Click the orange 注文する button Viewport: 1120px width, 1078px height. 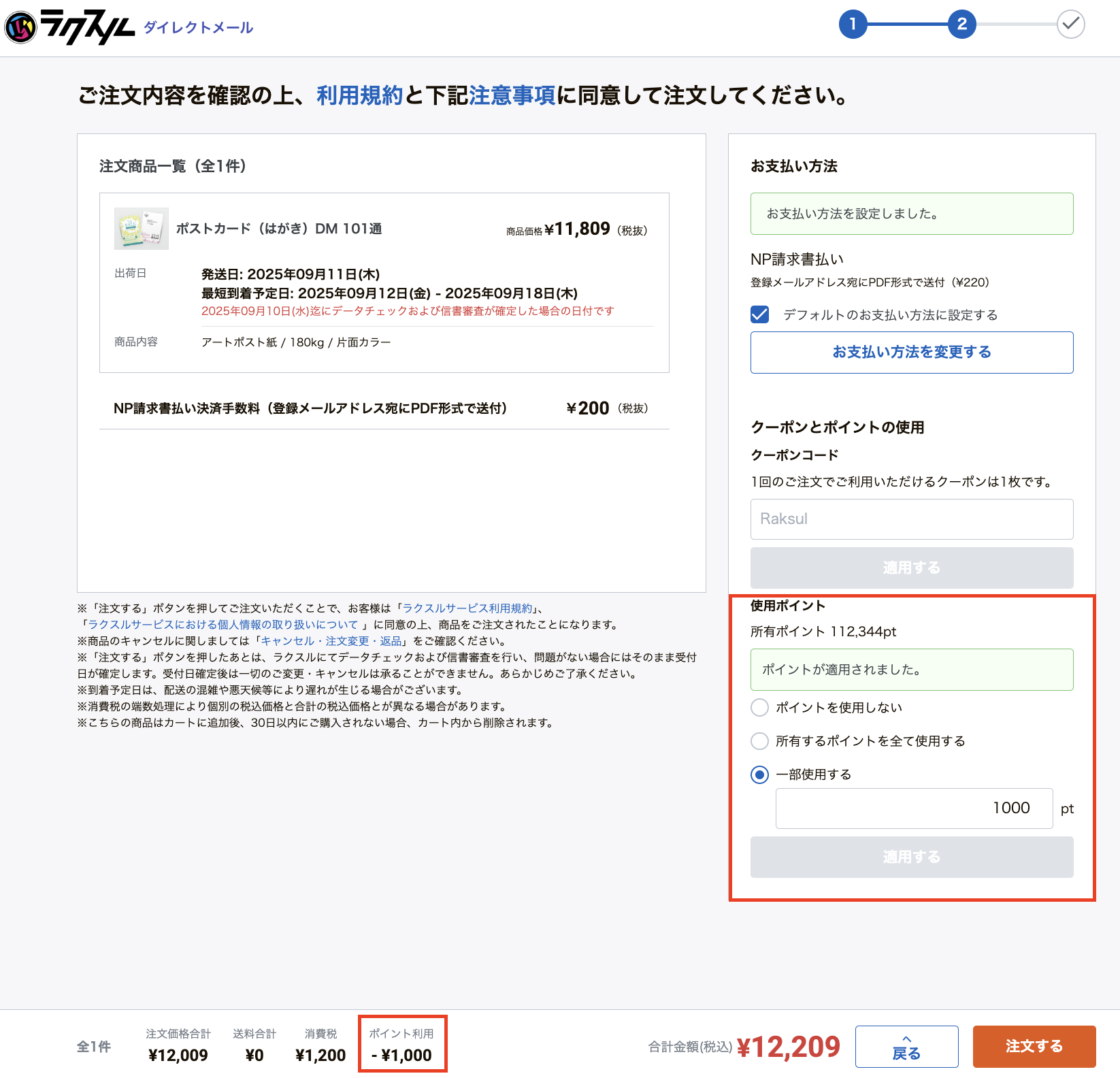pyautogui.click(x=1034, y=1047)
